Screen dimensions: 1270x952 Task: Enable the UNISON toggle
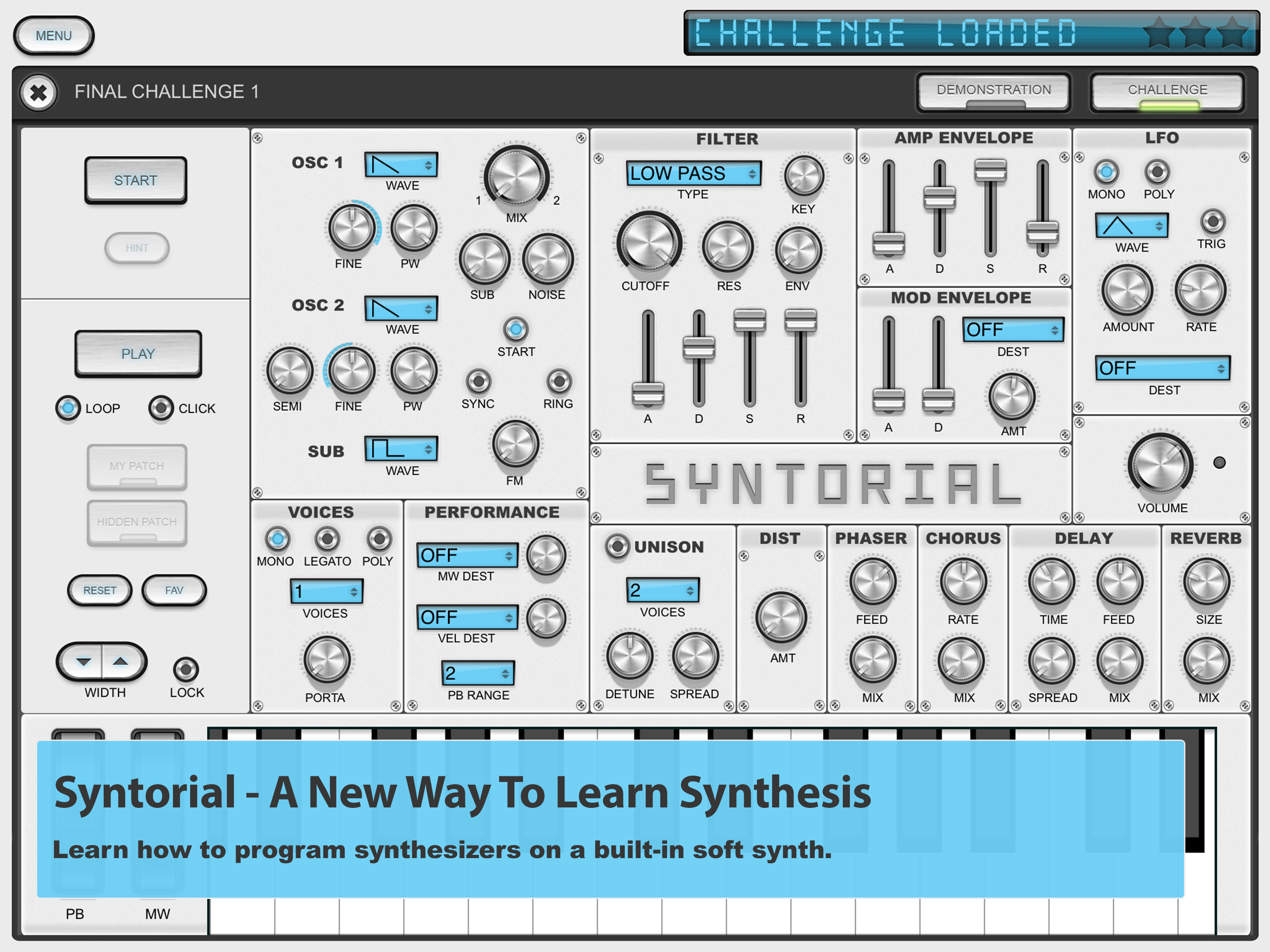pos(618,546)
